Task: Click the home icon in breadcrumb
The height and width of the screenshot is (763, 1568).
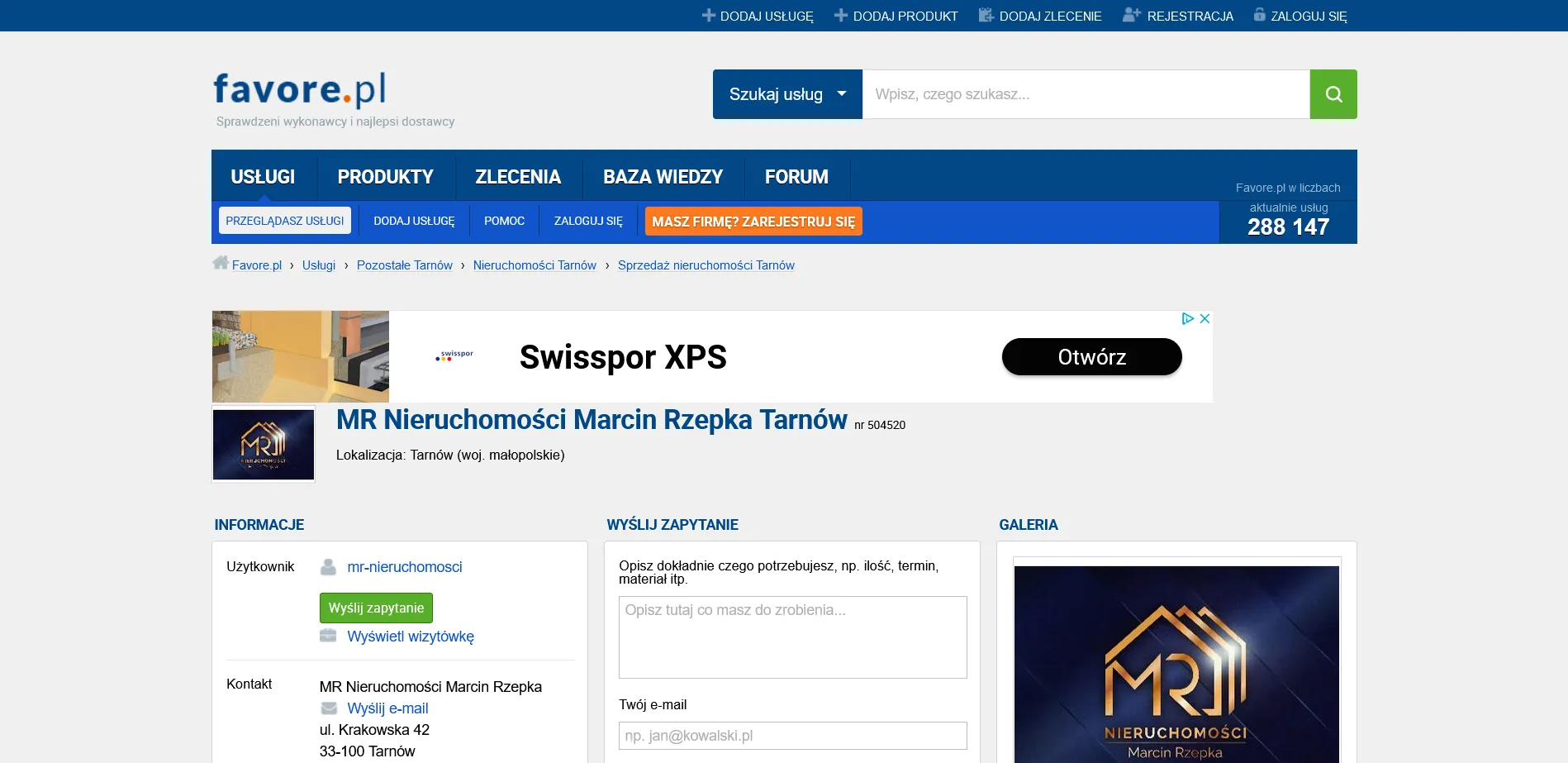Action: [220, 263]
